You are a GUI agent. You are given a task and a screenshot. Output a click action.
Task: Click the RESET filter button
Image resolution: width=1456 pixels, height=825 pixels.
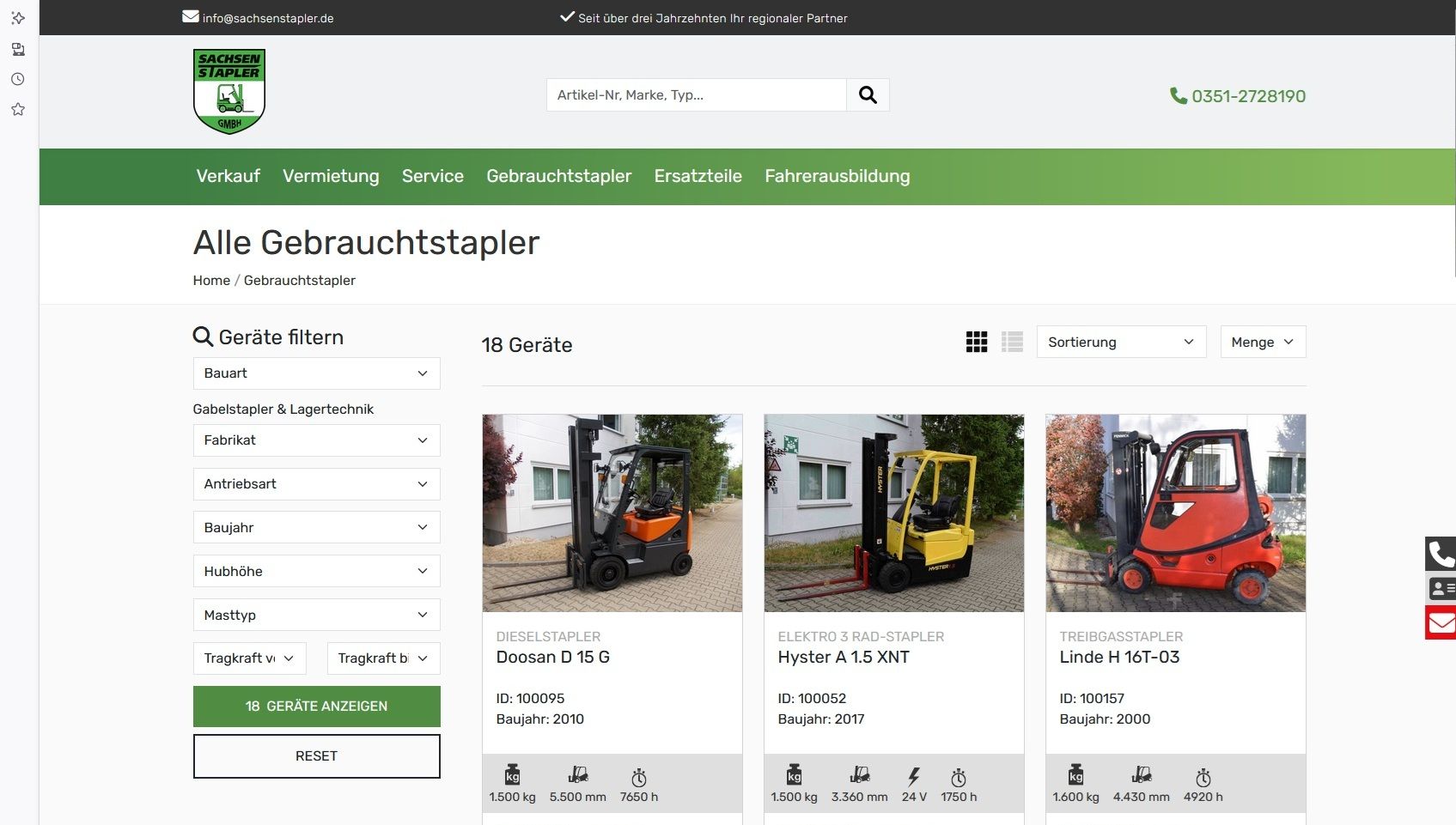coord(316,756)
